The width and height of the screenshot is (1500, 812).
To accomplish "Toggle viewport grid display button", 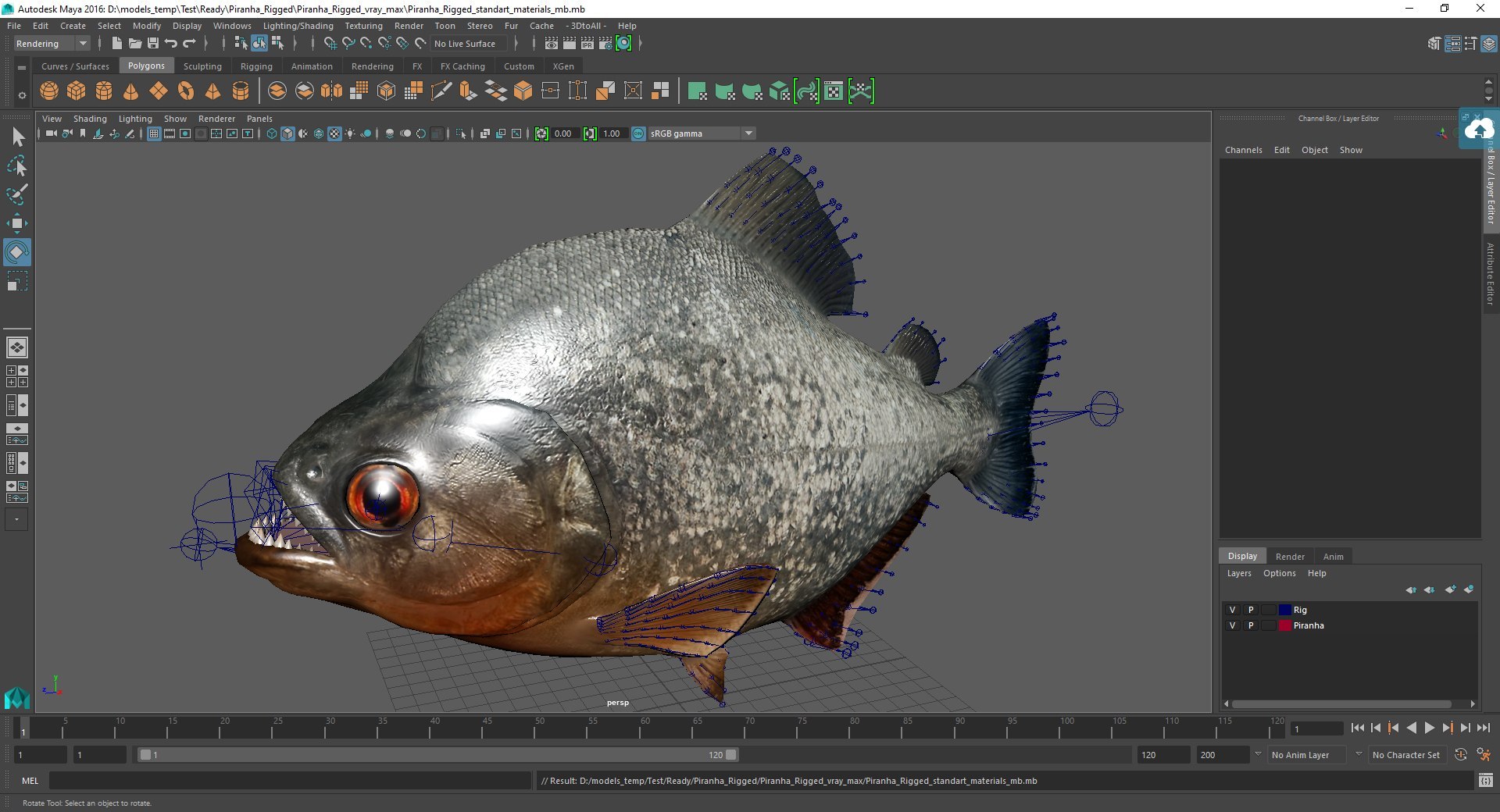I will click(154, 134).
